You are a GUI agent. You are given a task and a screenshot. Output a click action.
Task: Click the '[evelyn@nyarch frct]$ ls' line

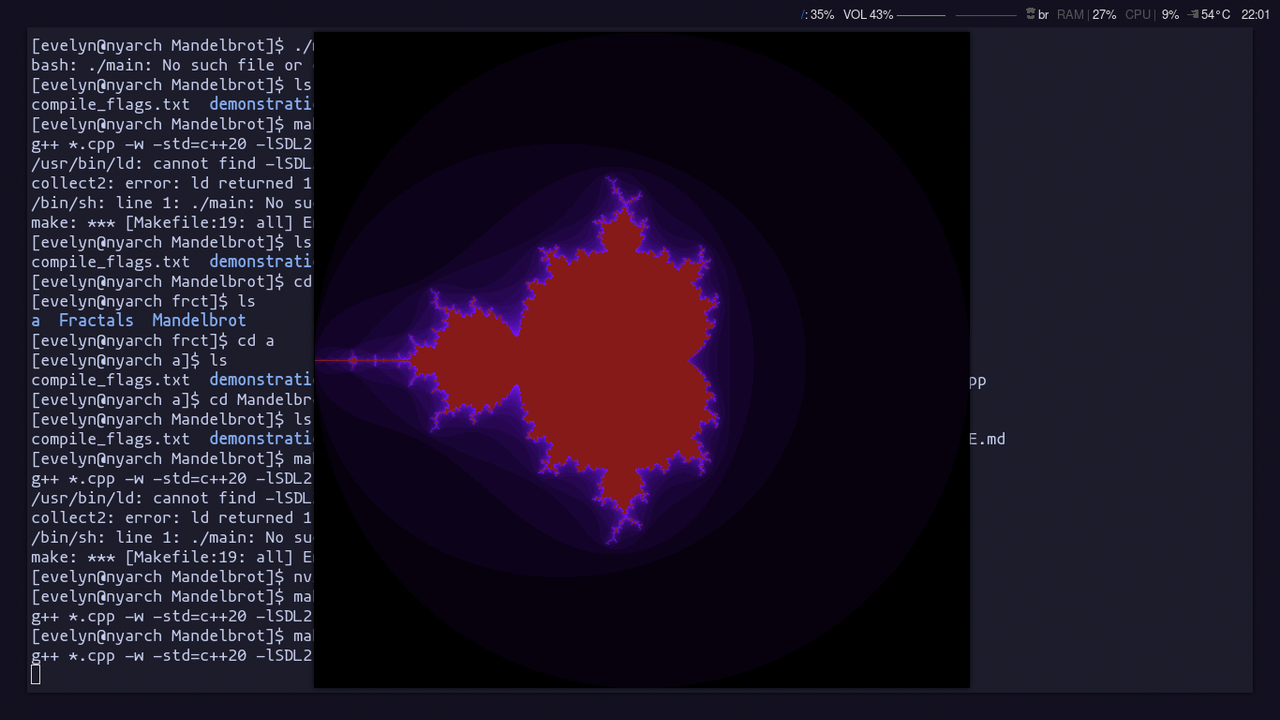(x=143, y=301)
